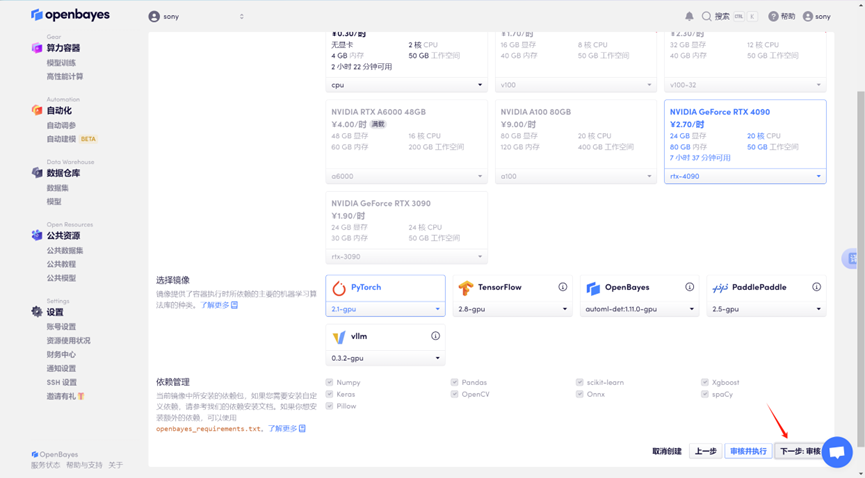
Task: Toggle the Xgboost checkbox
Action: click(705, 382)
